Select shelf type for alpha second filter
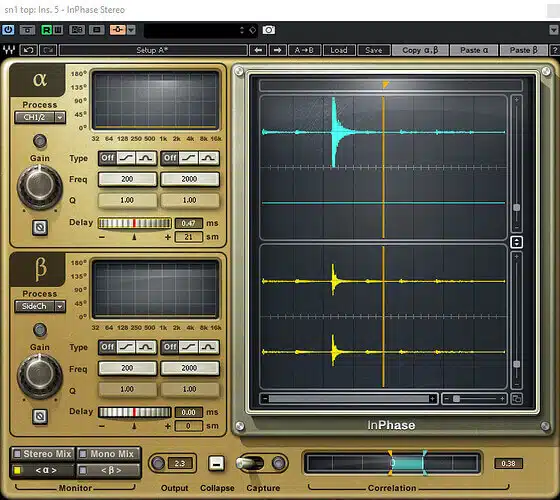This screenshot has width=560, height=500. 189,158
